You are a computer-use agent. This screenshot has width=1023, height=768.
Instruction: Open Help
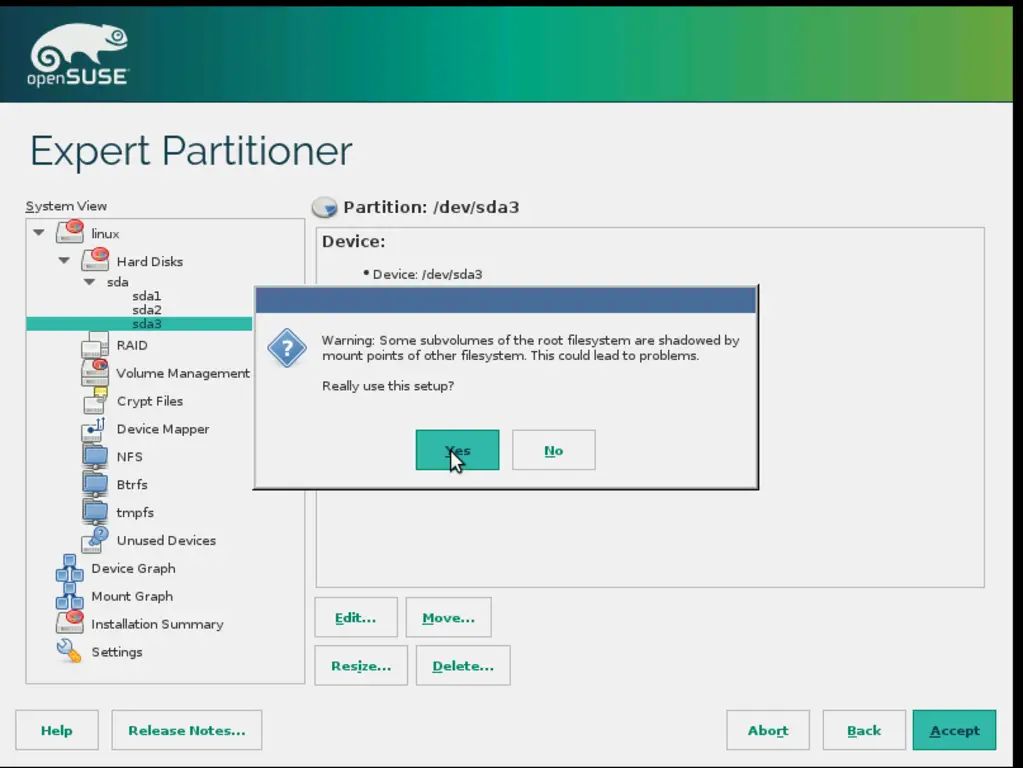57,730
